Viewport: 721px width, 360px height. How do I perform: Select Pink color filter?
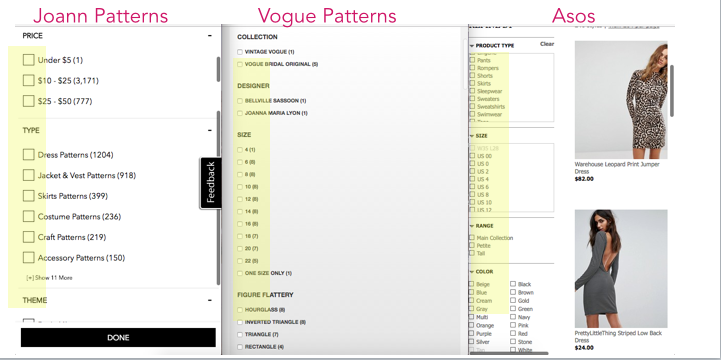(x=513, y=325)
